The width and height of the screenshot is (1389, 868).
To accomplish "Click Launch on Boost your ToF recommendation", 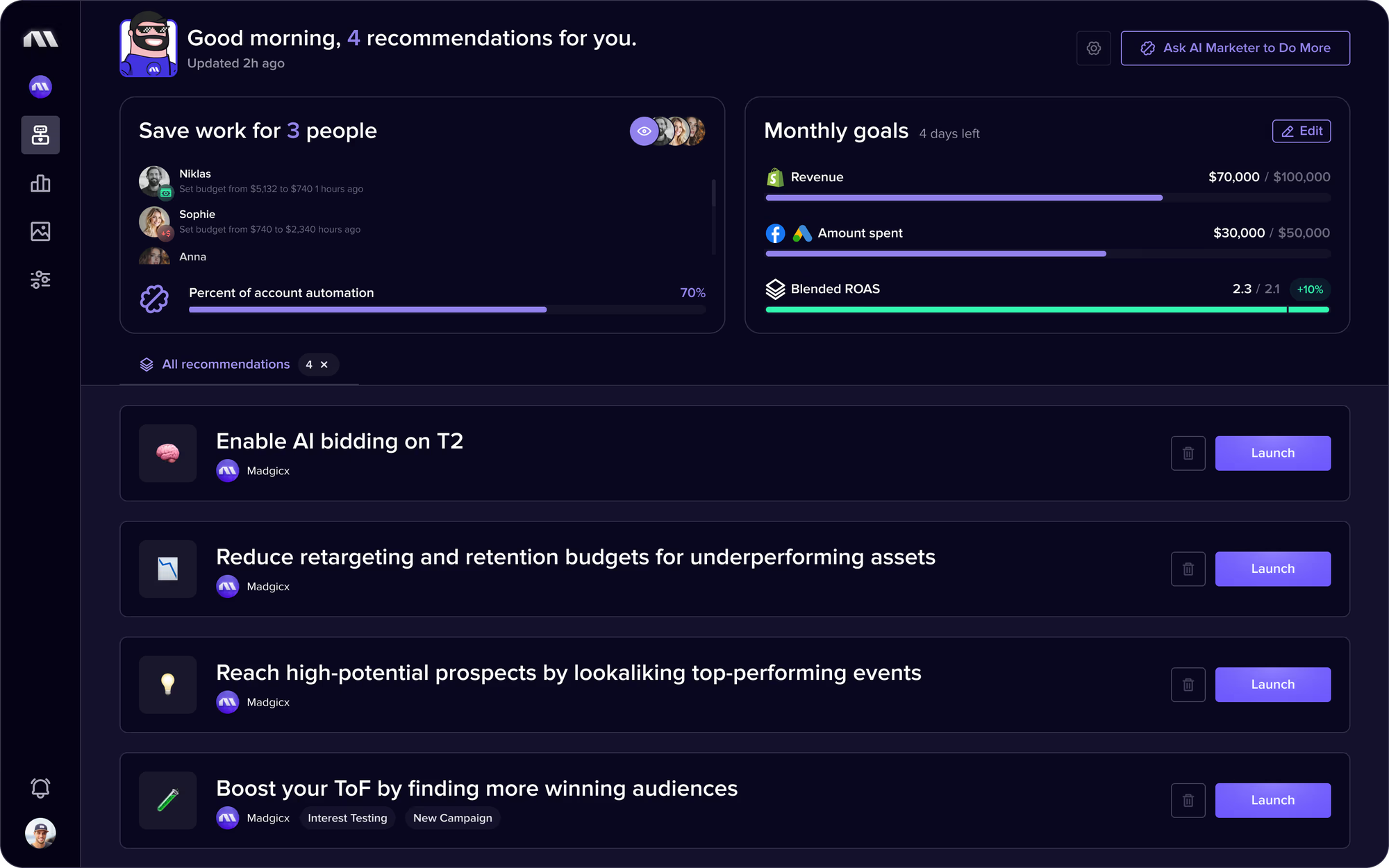I will coord(1272,800).
